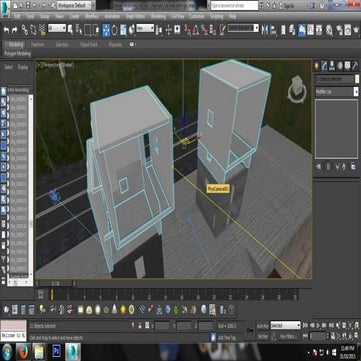Open the Display menu in Scene Explorer
The width and height of the screenshot is (361, 361).
click(23, 67)
